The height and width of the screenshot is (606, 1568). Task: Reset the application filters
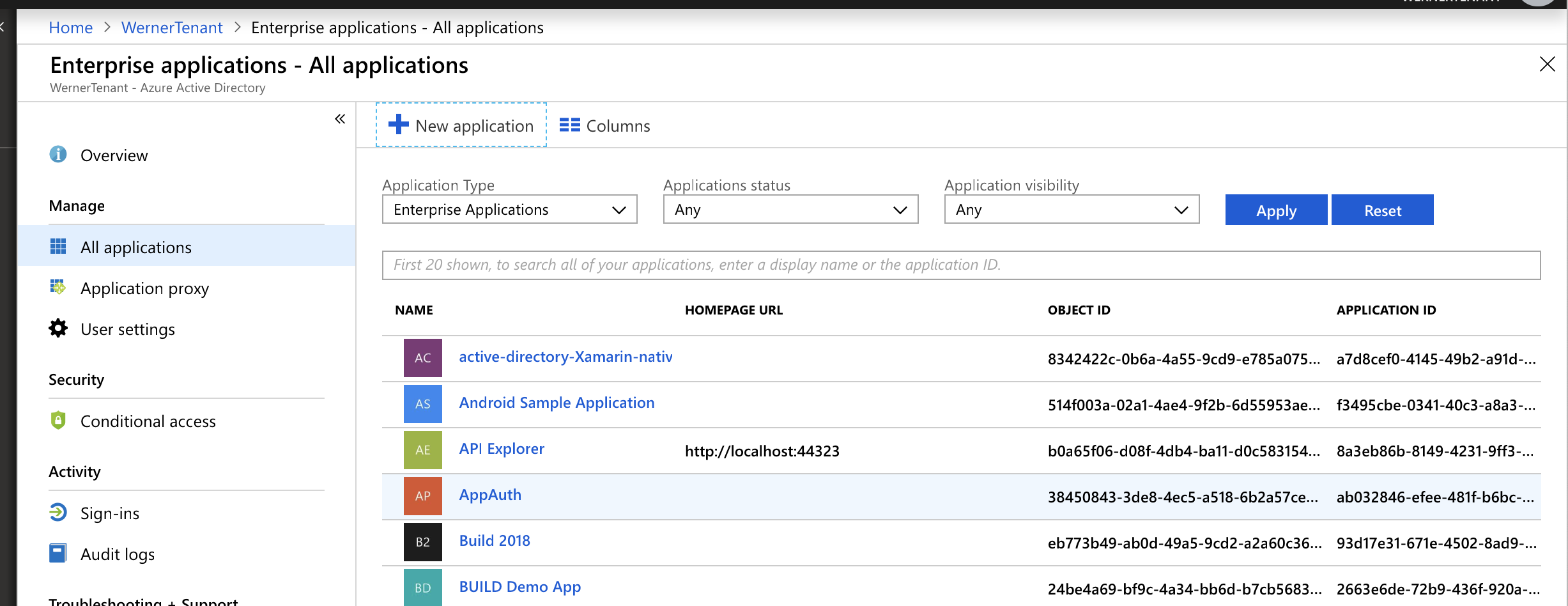pos(1382,210)
